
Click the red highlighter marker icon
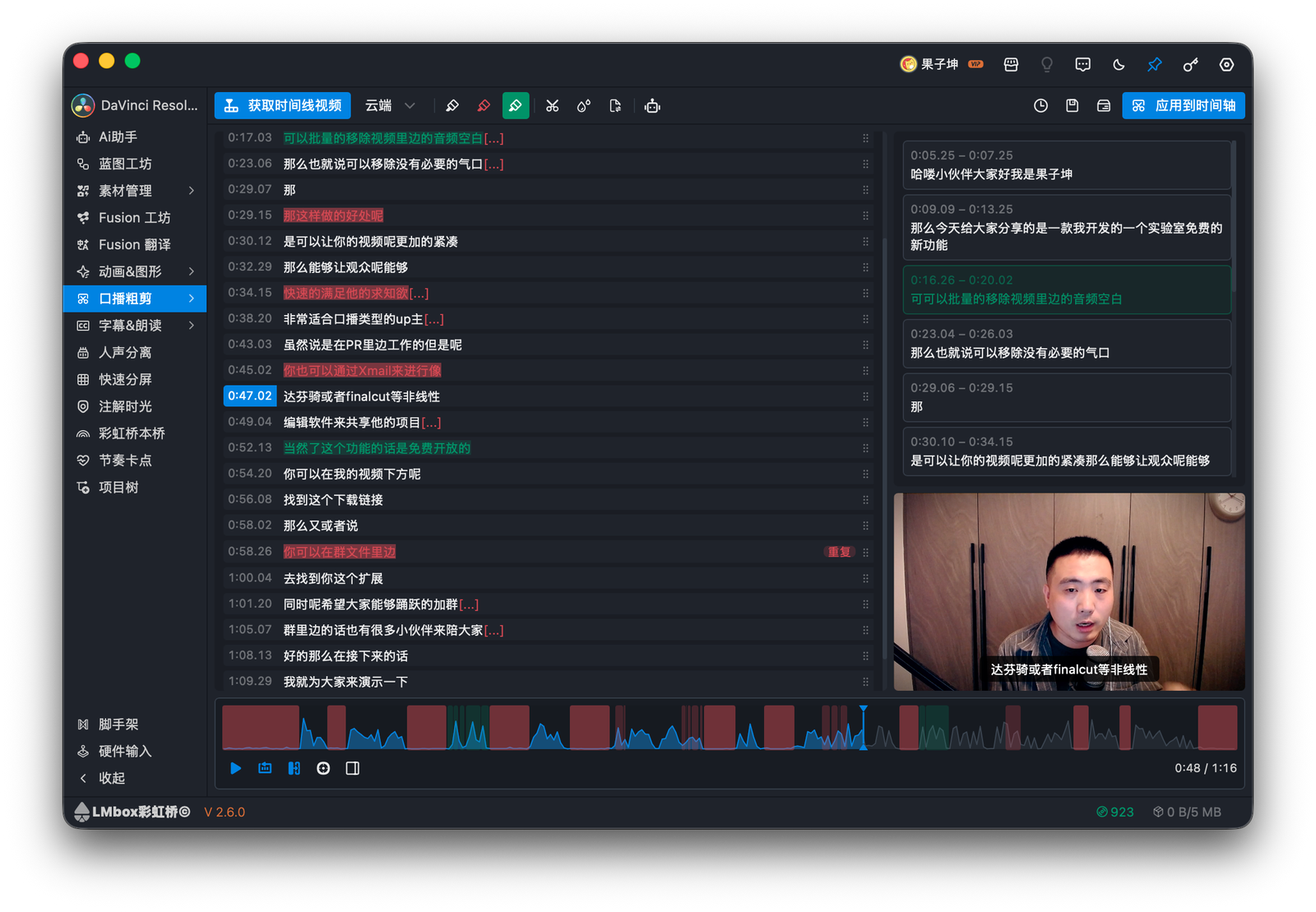(x=484, y=106)
